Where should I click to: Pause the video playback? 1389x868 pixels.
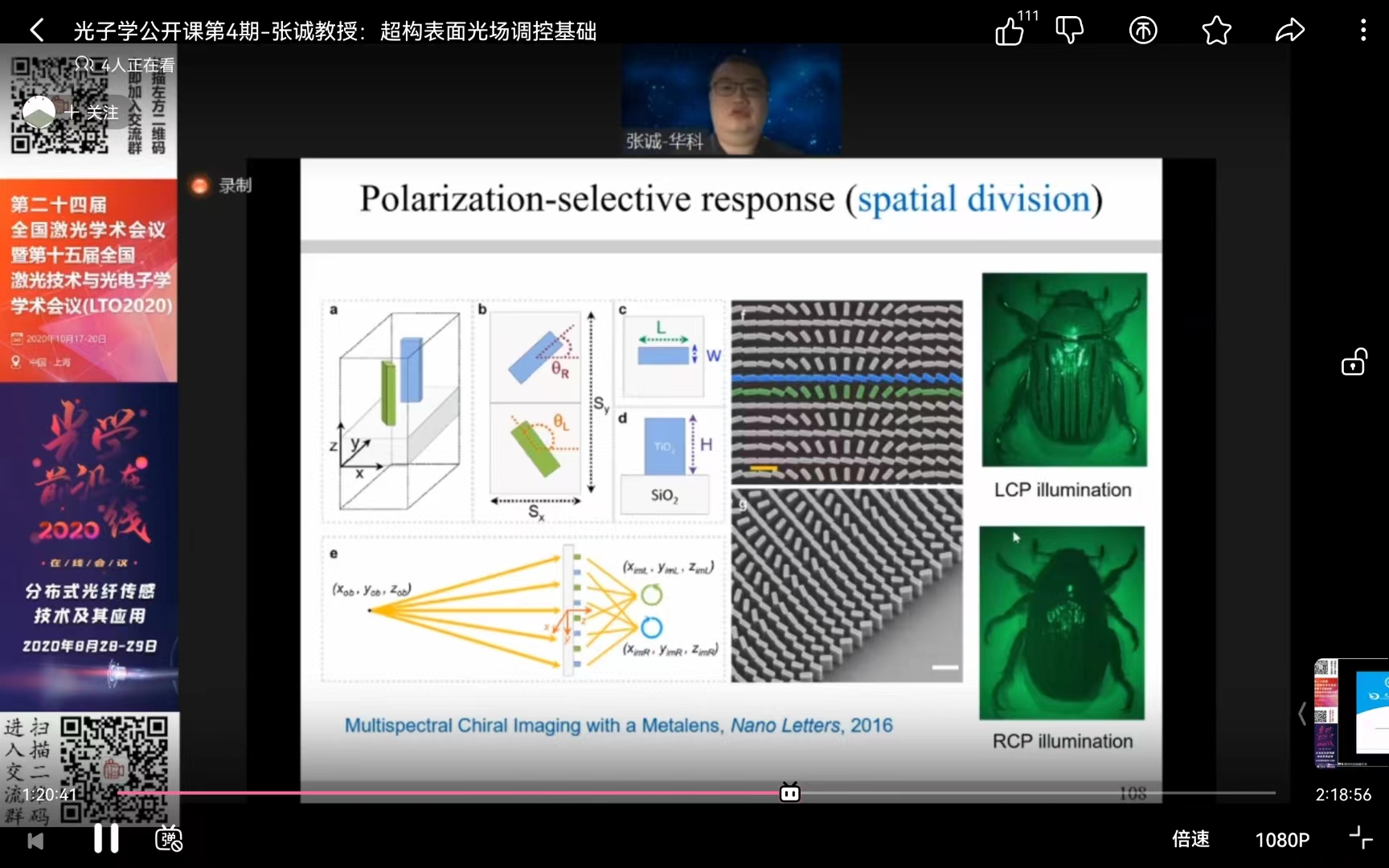point(106,838)
